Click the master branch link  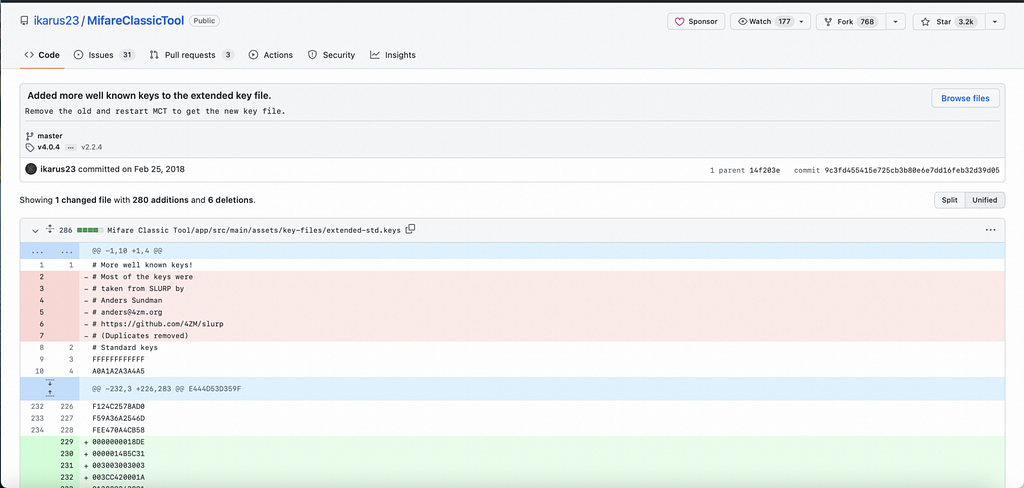(50, 136)
